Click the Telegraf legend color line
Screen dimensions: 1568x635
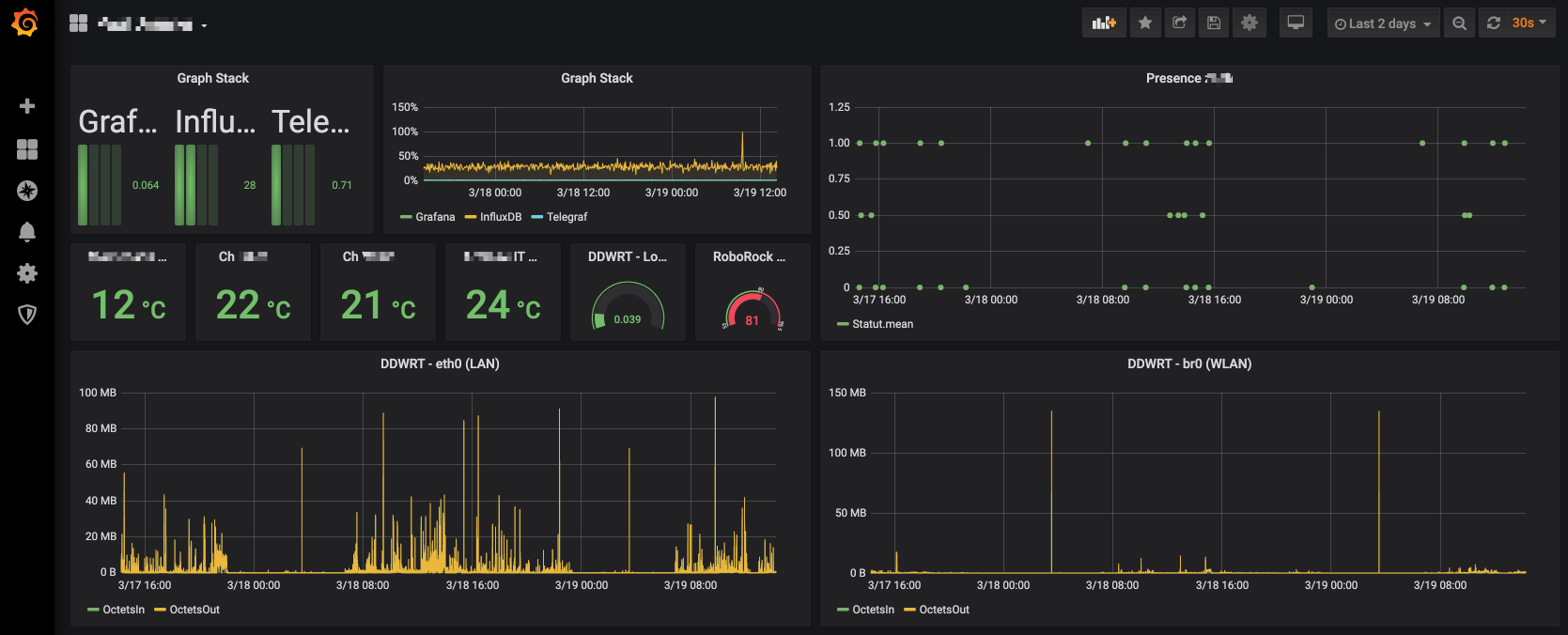point(537,217)
